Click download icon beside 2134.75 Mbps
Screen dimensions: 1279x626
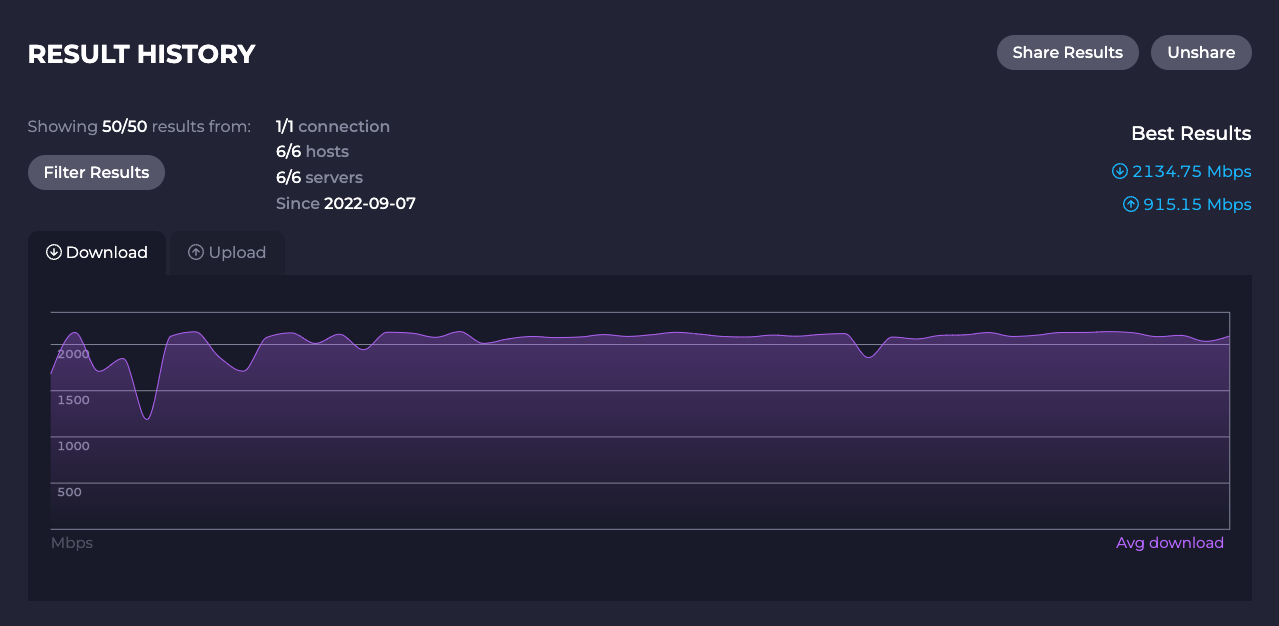[1120, 171]
